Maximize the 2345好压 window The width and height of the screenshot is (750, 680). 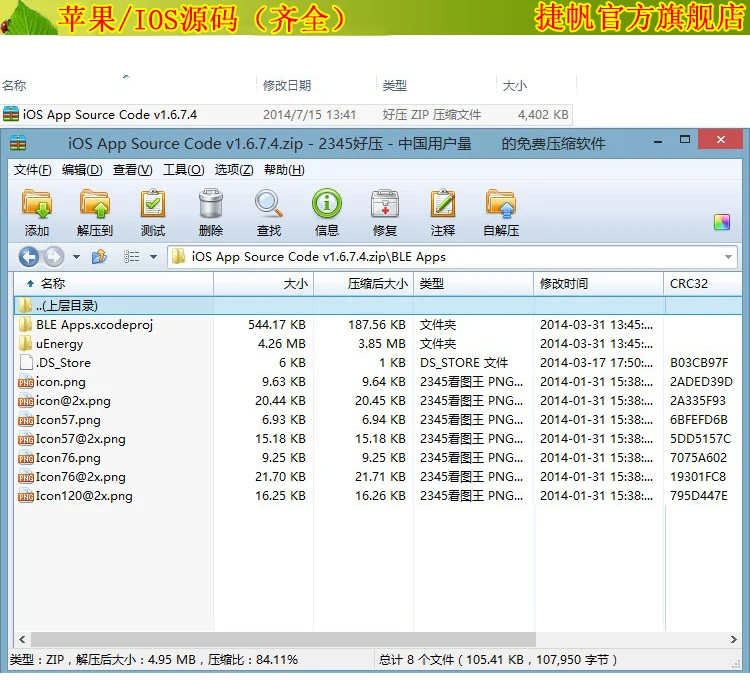pos(685,140)
